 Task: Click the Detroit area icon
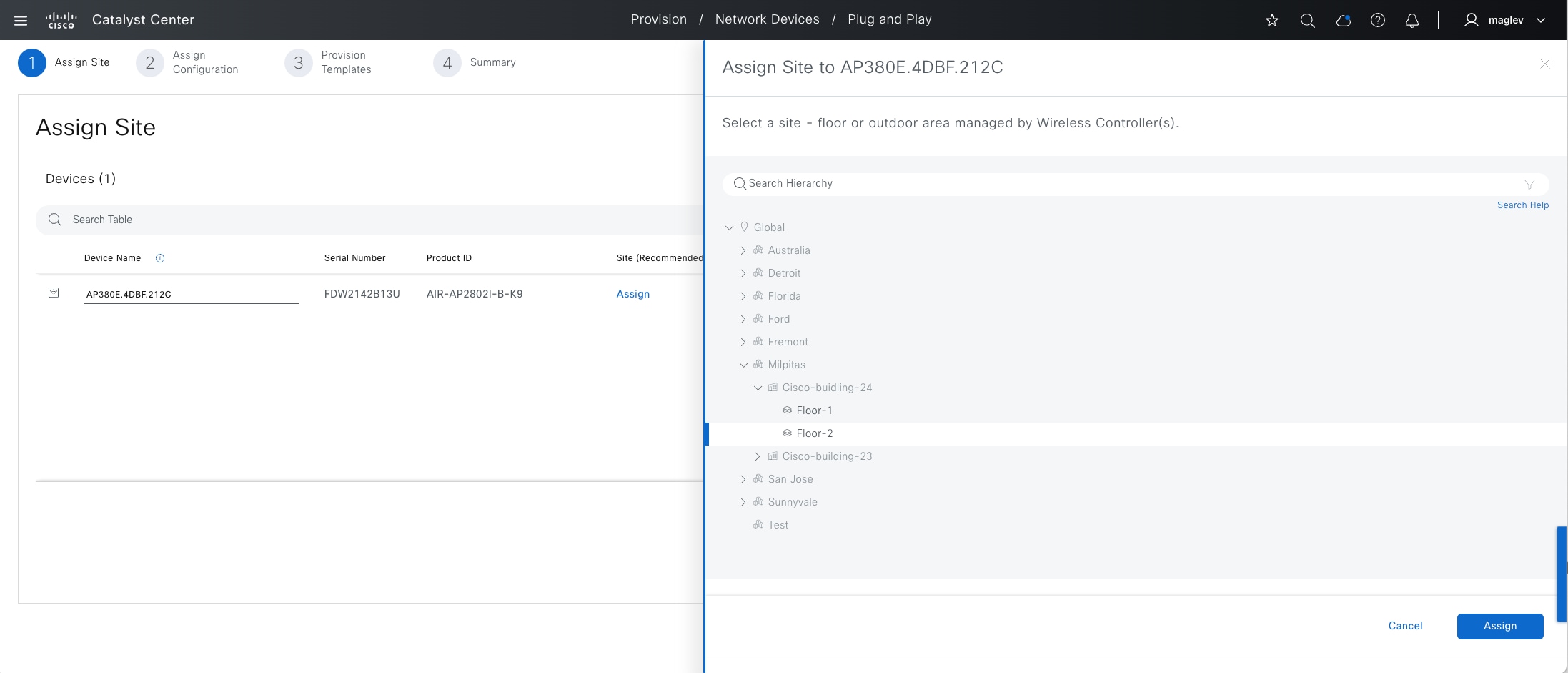(x=758, y=272)
